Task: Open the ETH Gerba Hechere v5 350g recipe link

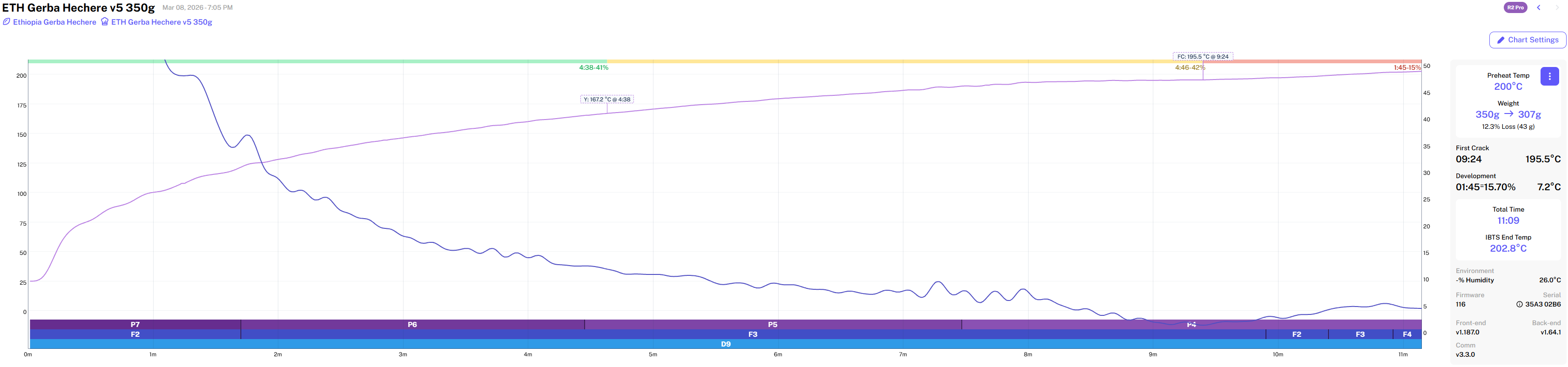Action: [x=162, y=22]
